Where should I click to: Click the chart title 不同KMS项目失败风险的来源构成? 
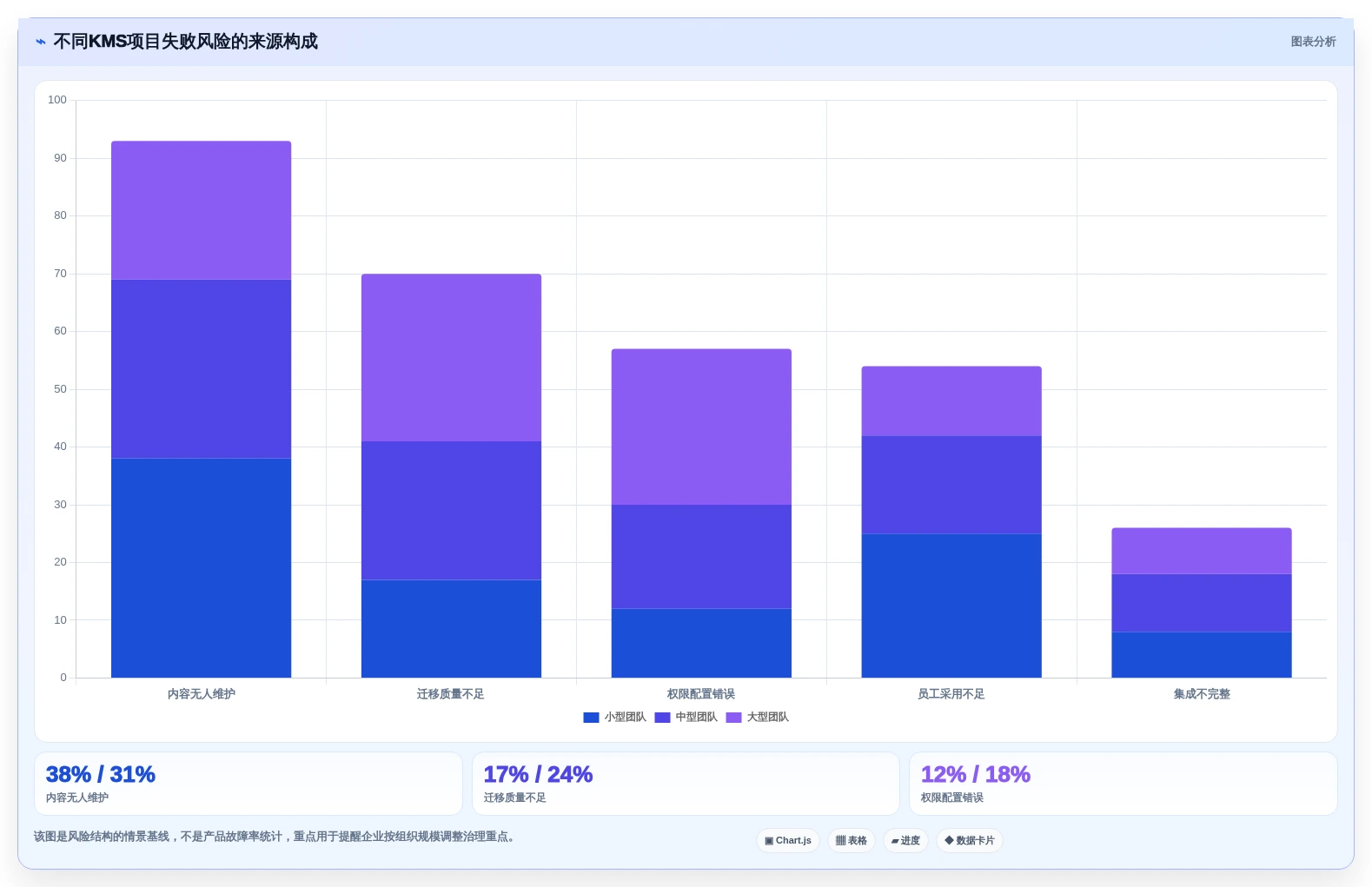185,42
